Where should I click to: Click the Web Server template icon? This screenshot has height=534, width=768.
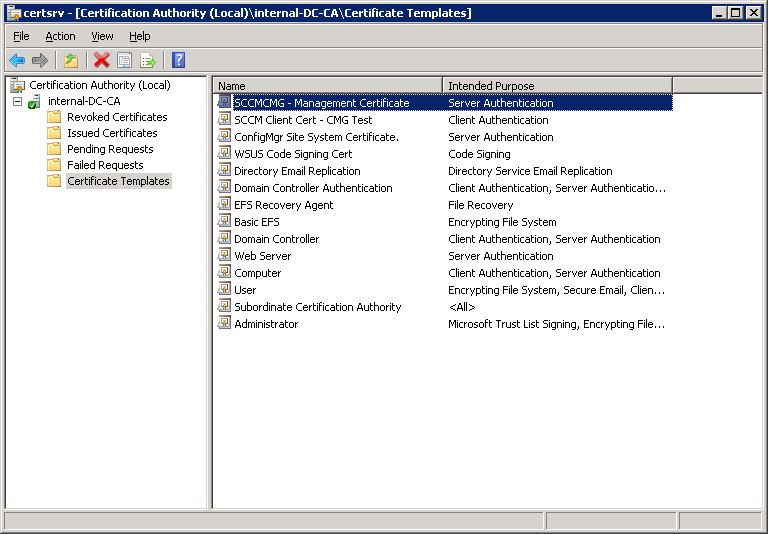coord(224,255)
